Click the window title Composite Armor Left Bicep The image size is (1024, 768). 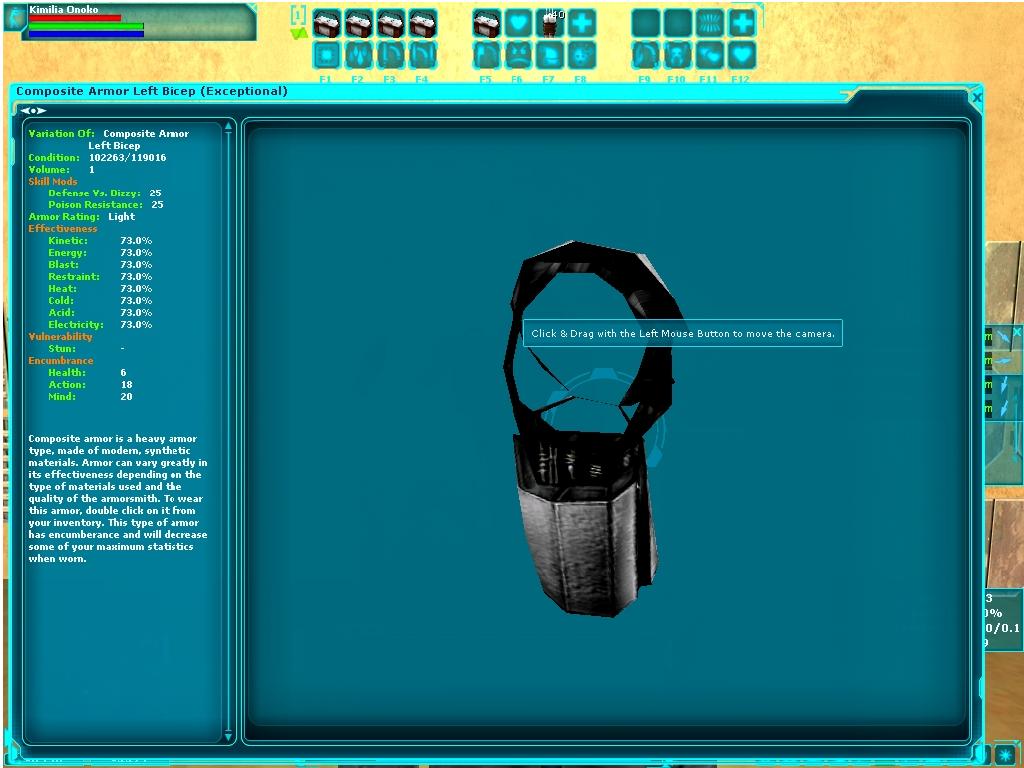coord(152,91)
